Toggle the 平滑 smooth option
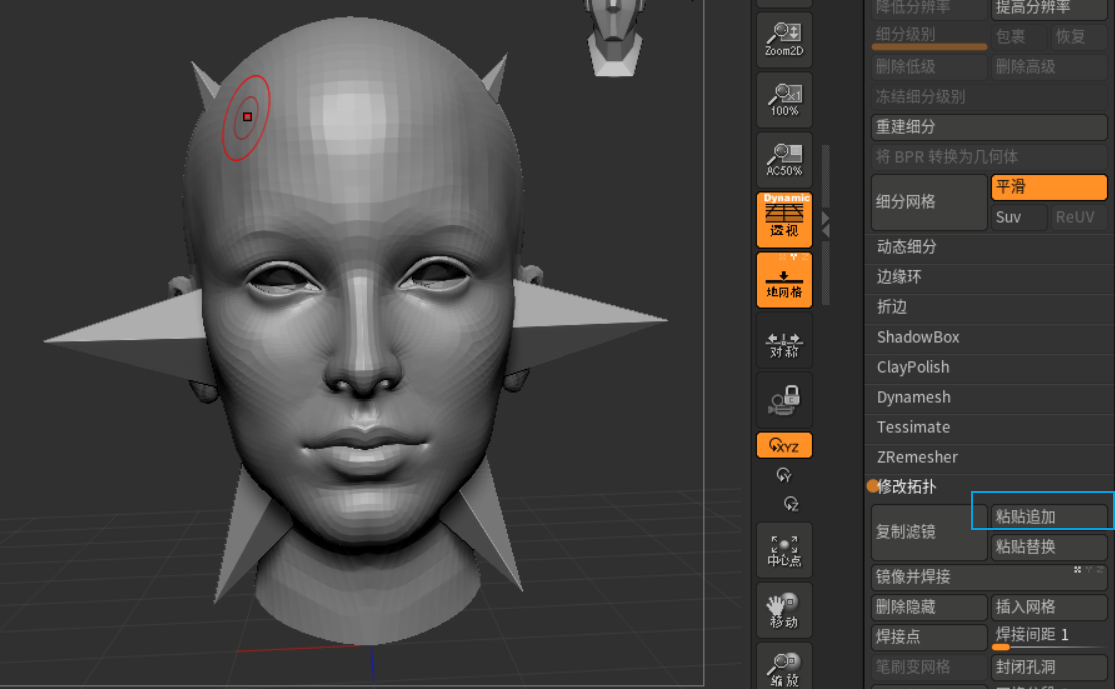 coord(1048,187)
